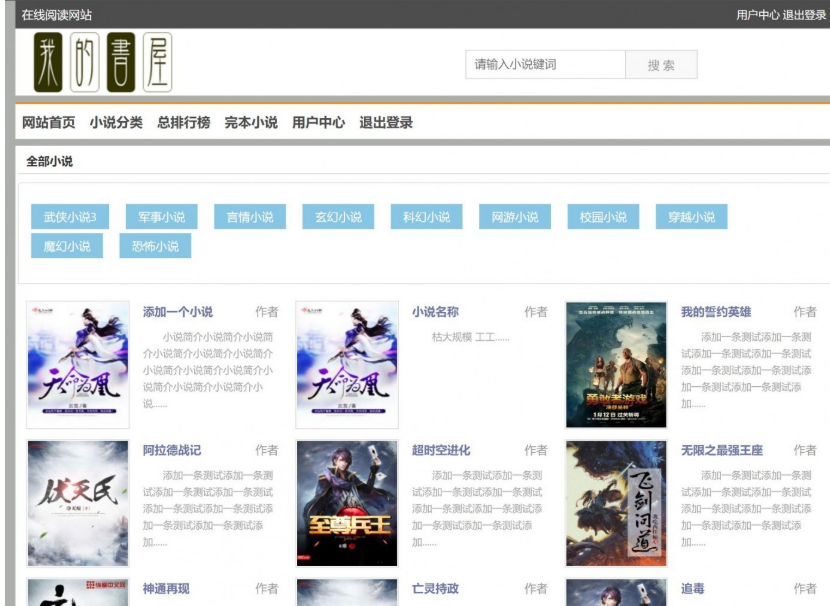Filter by 军事小说 category

pyautogui.click(x=161, y=217)
